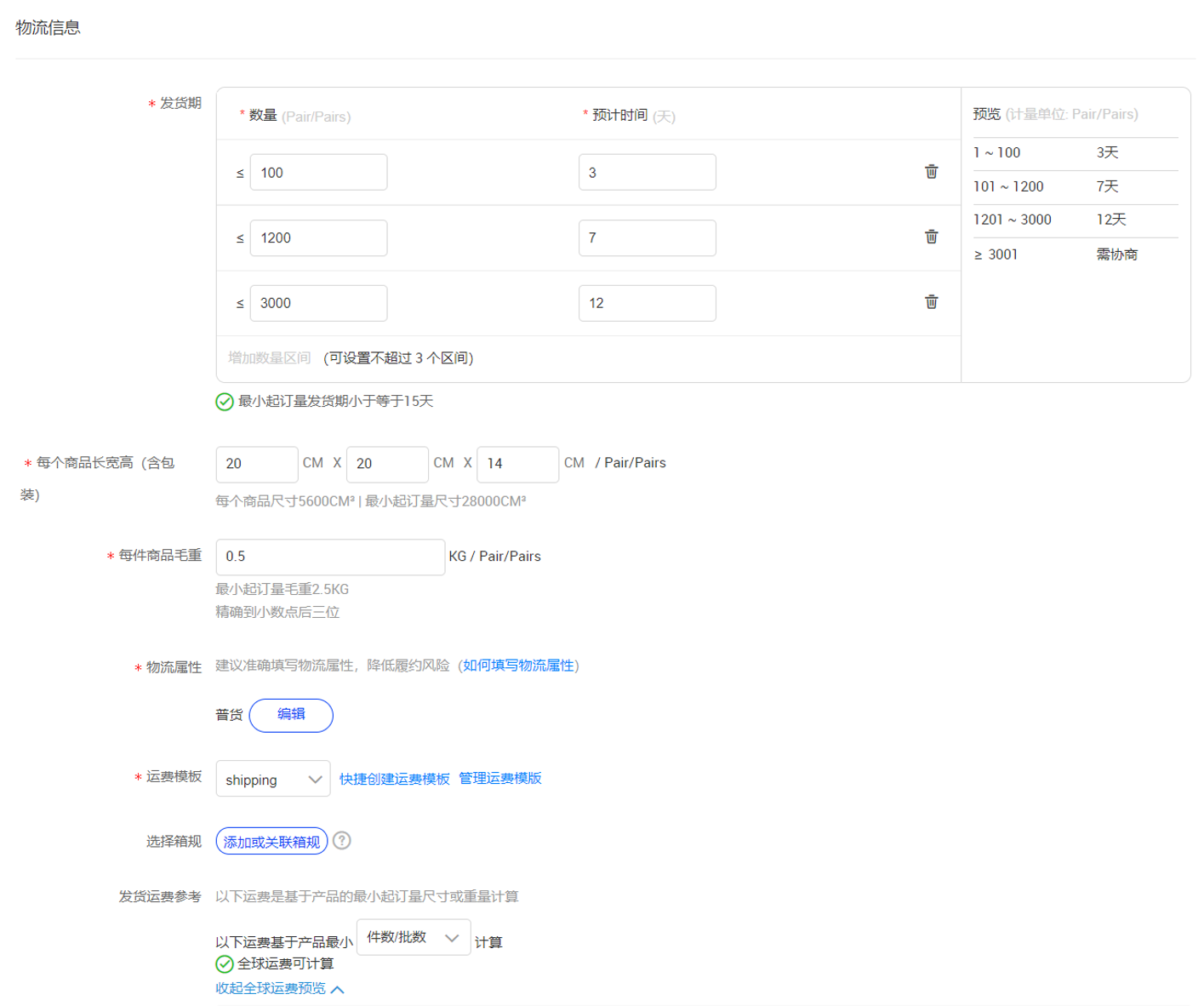Focus the quantity field containing 100

pos(318,173)
